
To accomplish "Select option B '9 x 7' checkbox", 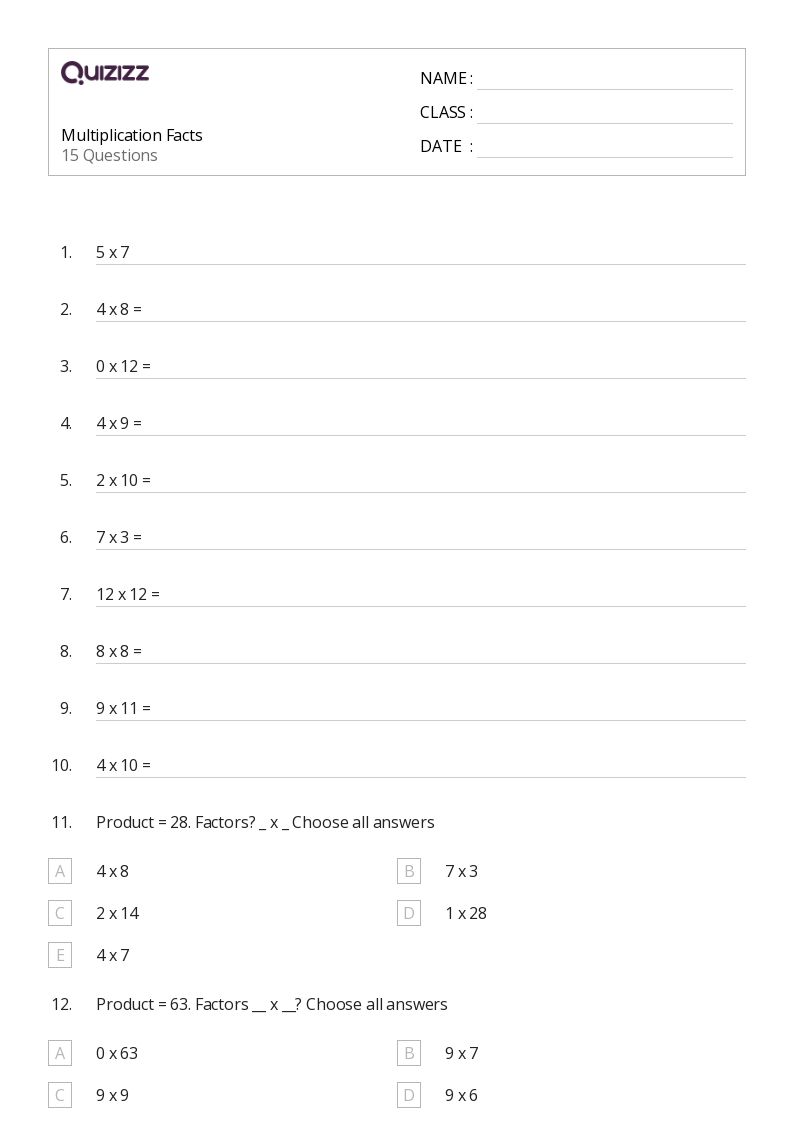I will point(409,1054).
